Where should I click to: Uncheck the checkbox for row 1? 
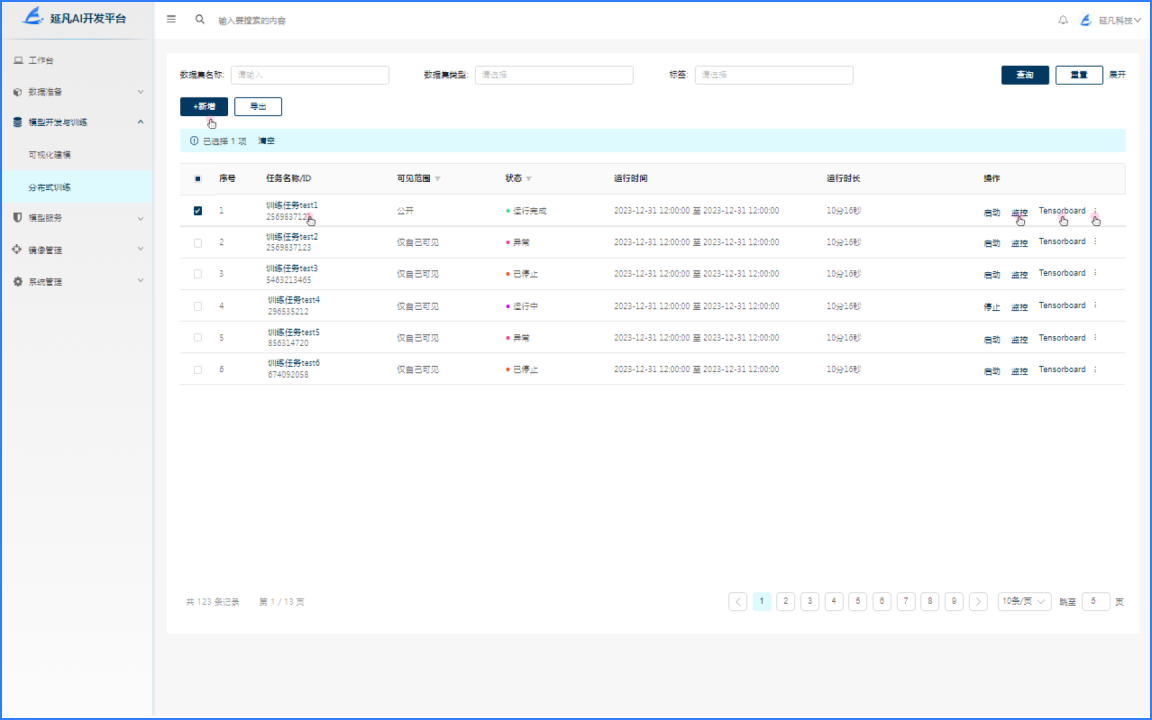point(197,211)
